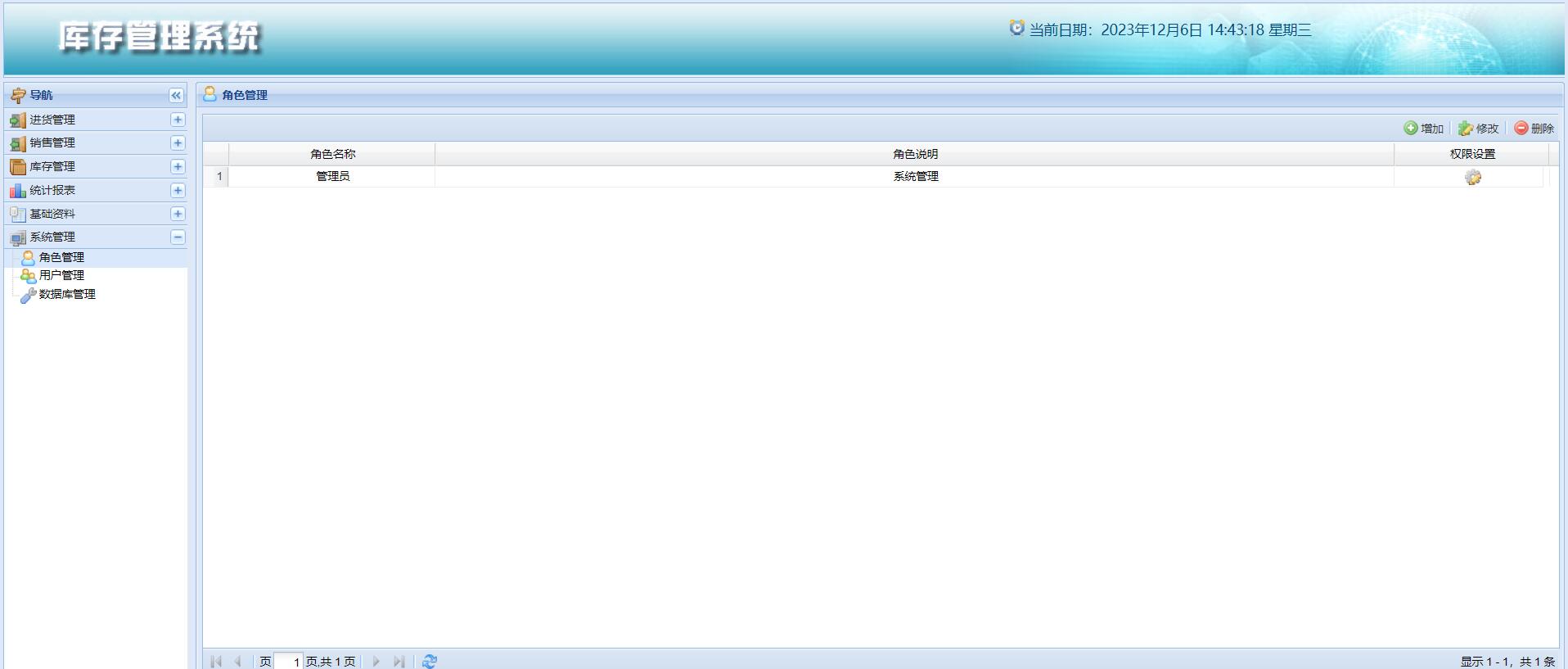Go to previous page of grid
Viewport: 1568px width, 669px height.
point(237,661)
